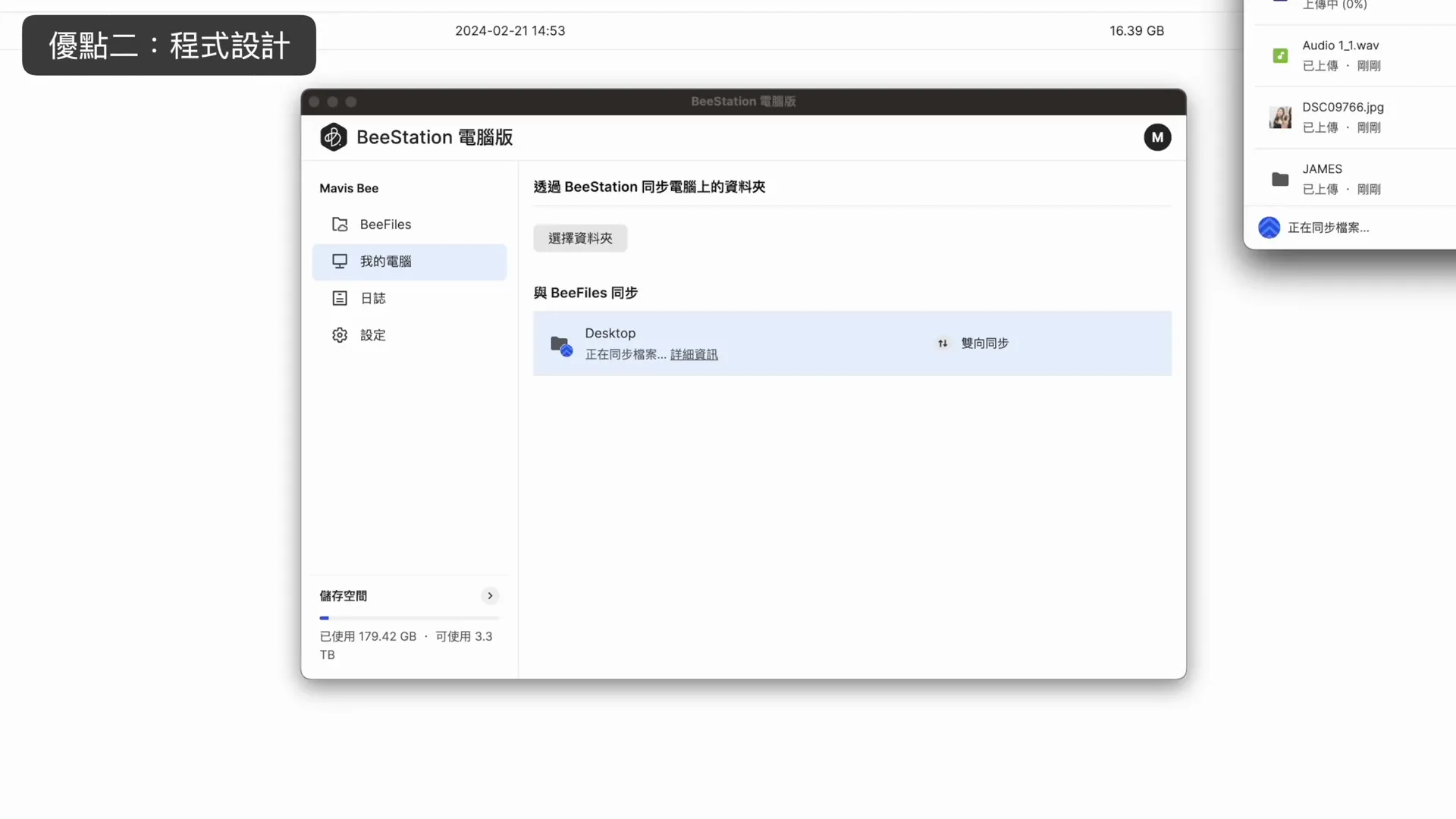Image resolution: width=1456 pixels, height=819 pixels.
Task: Click the JAMES folder name in popup
Action: 1322,169
